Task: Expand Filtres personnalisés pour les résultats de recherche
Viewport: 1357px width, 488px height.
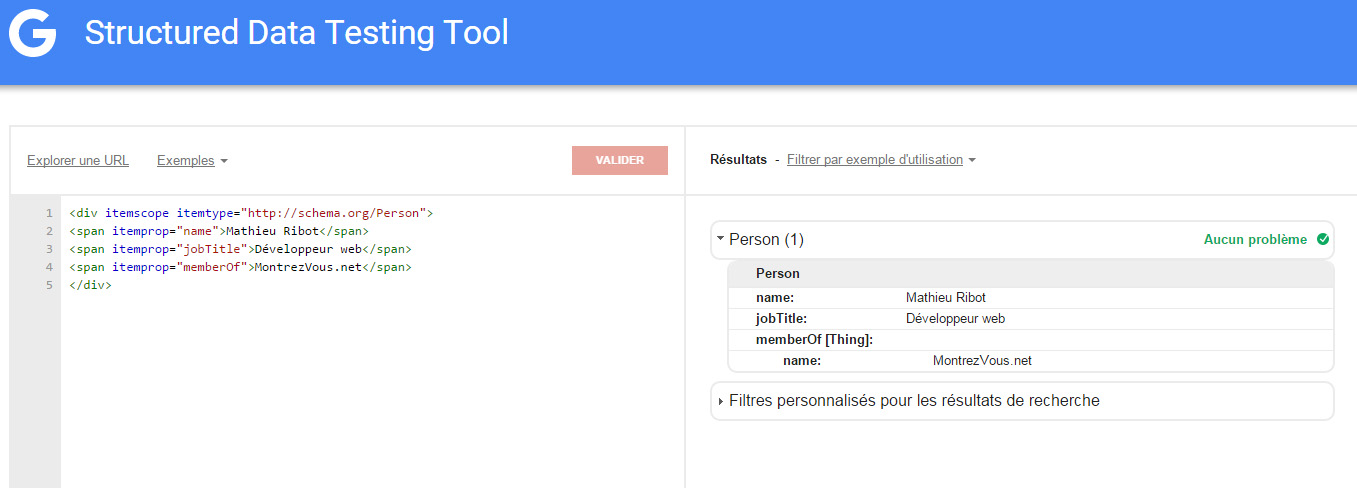Action: (1022, 401)
